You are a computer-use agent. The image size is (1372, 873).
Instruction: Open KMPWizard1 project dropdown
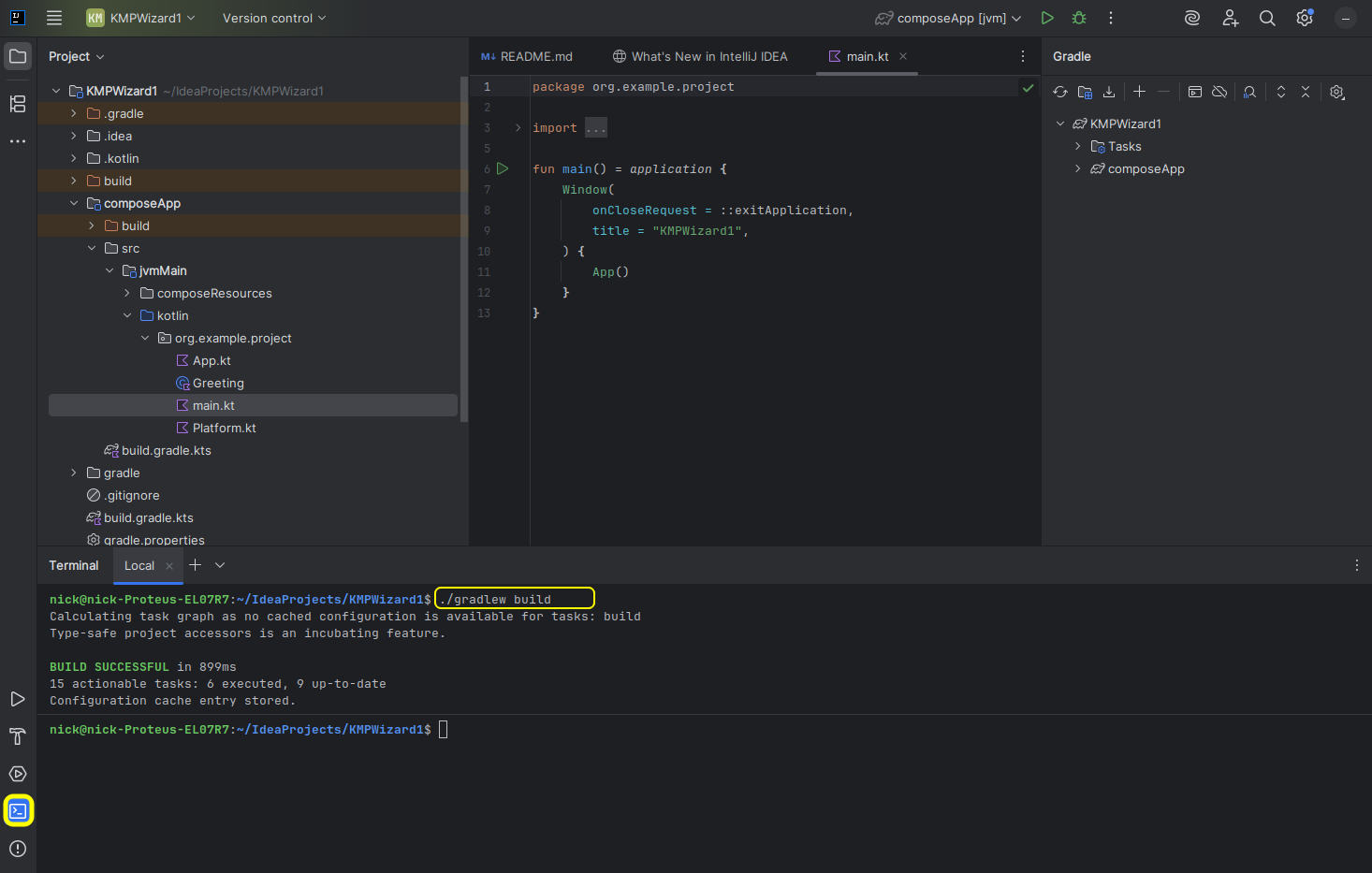tap(141, 18)
